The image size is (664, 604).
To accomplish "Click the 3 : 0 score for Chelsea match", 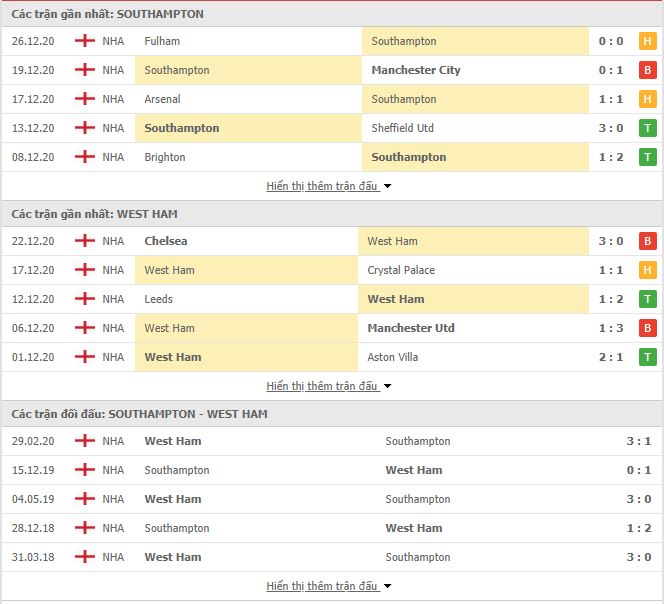I will pos(611,241).
